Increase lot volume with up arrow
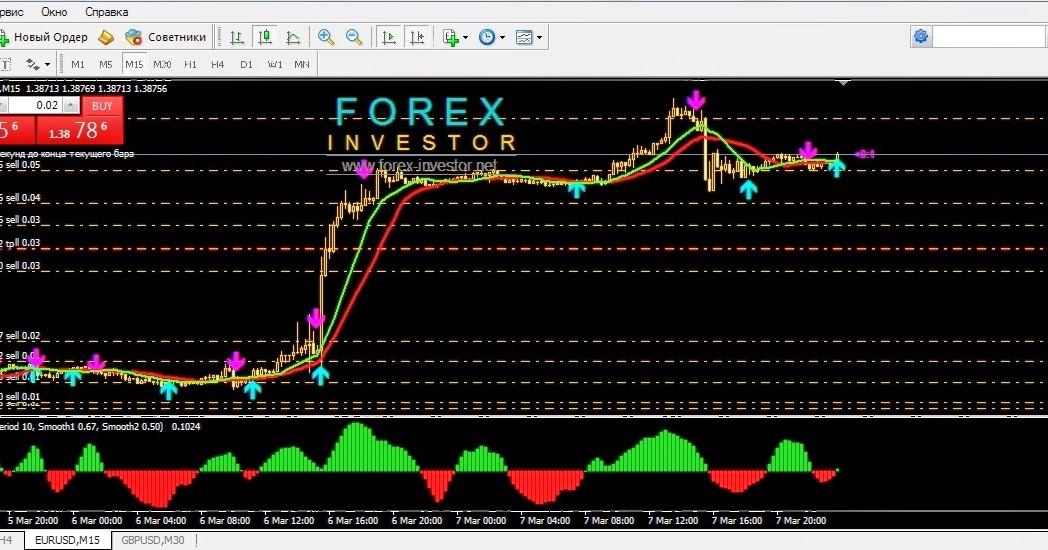This screenshot has width=1048, height=550. pyautogui.click(x=71, y=106)
